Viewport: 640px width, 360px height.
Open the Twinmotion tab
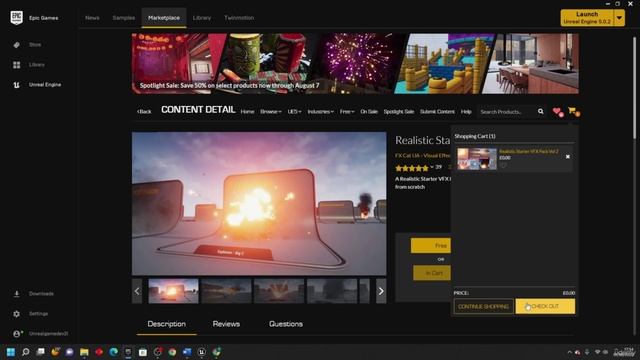tap(239, 18)
